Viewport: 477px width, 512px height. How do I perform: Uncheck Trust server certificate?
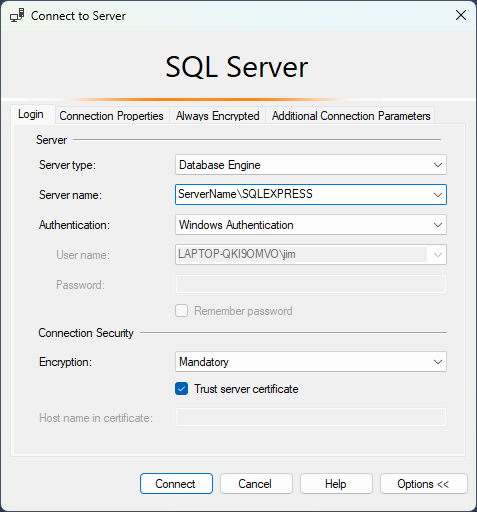(x=182, y=389)
